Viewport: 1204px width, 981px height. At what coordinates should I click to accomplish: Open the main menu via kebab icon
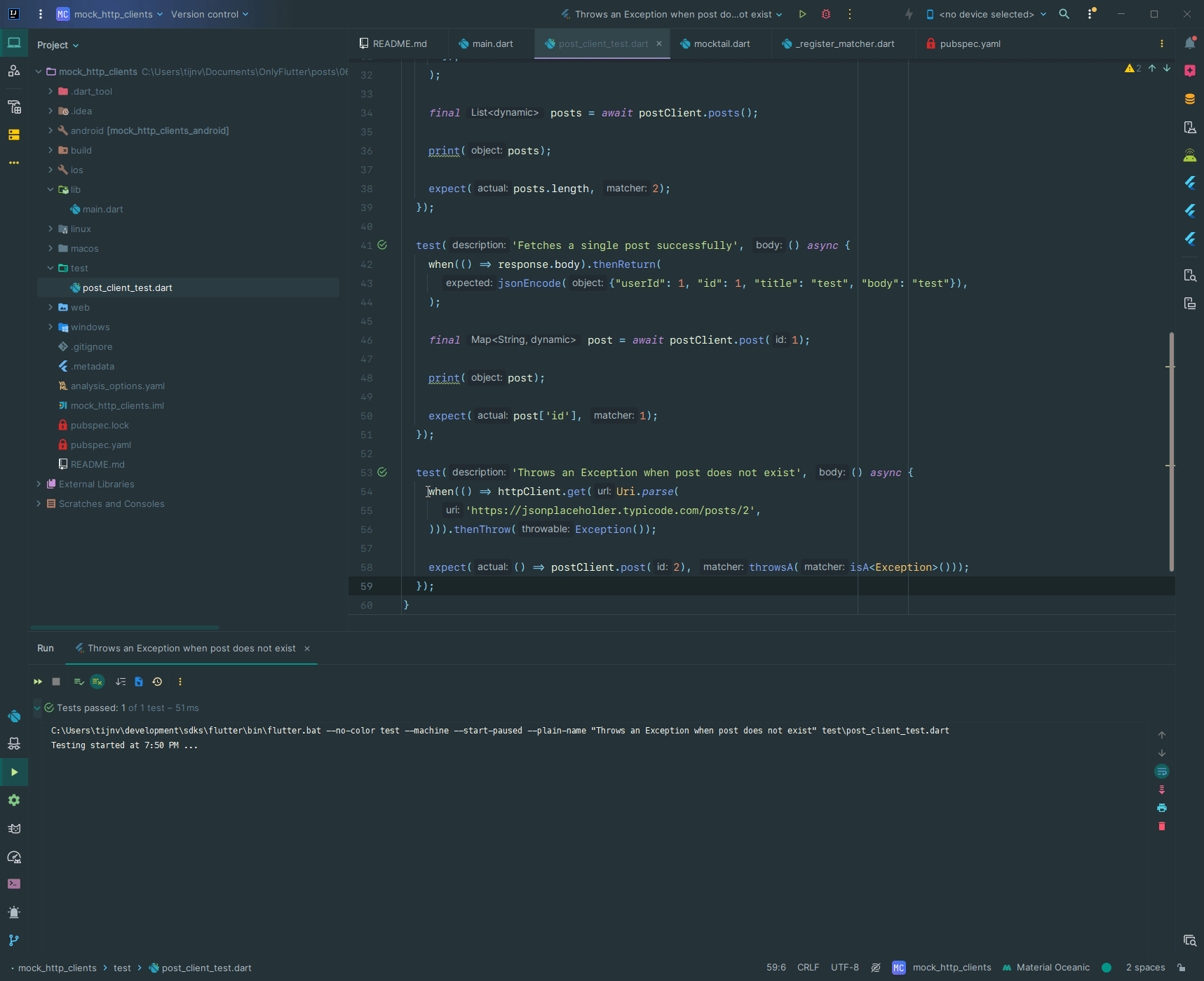point(40,14)
